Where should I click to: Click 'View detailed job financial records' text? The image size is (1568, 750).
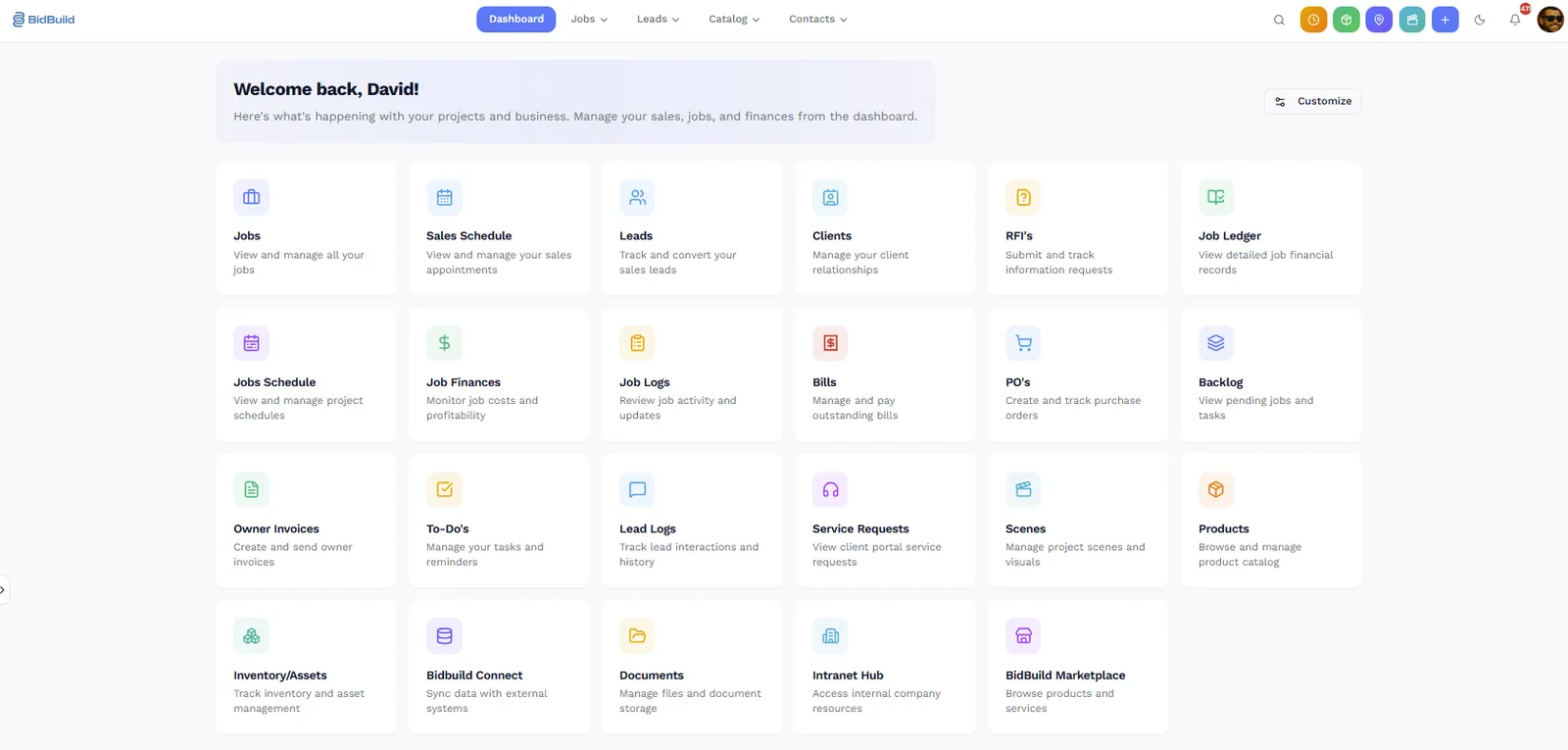pos(1266,263)
